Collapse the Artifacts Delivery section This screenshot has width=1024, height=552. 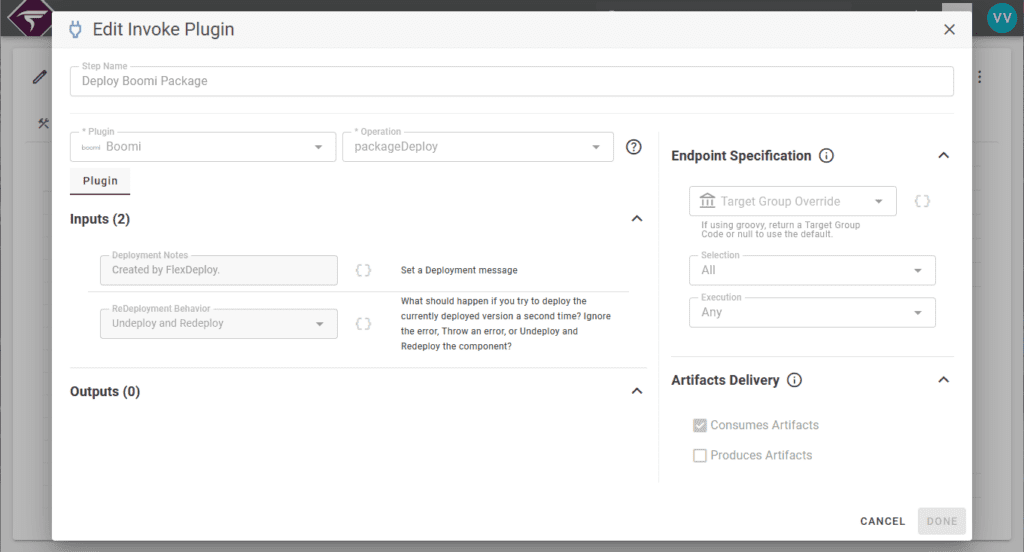click(x=944, y=380)
